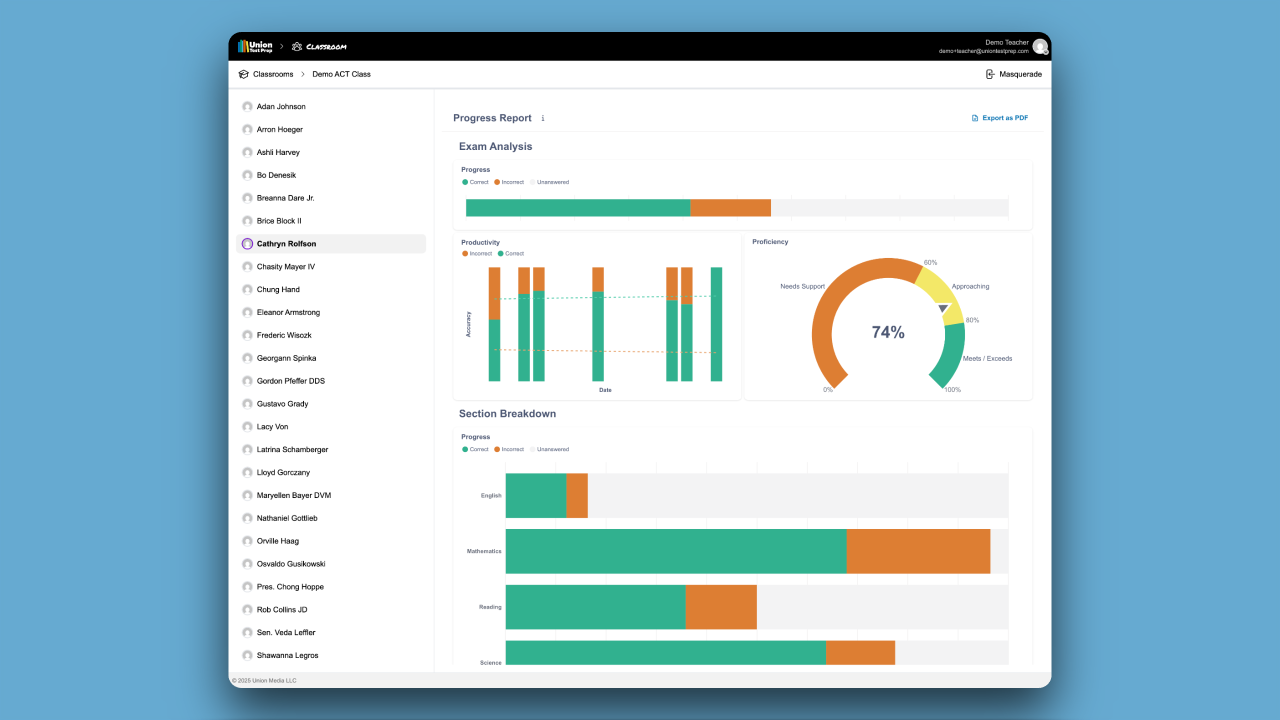The height and width of the screenshot is (720, 1280).
Task: Click the graduation cap Classrooms icon
Action: [x=244, y=74]
